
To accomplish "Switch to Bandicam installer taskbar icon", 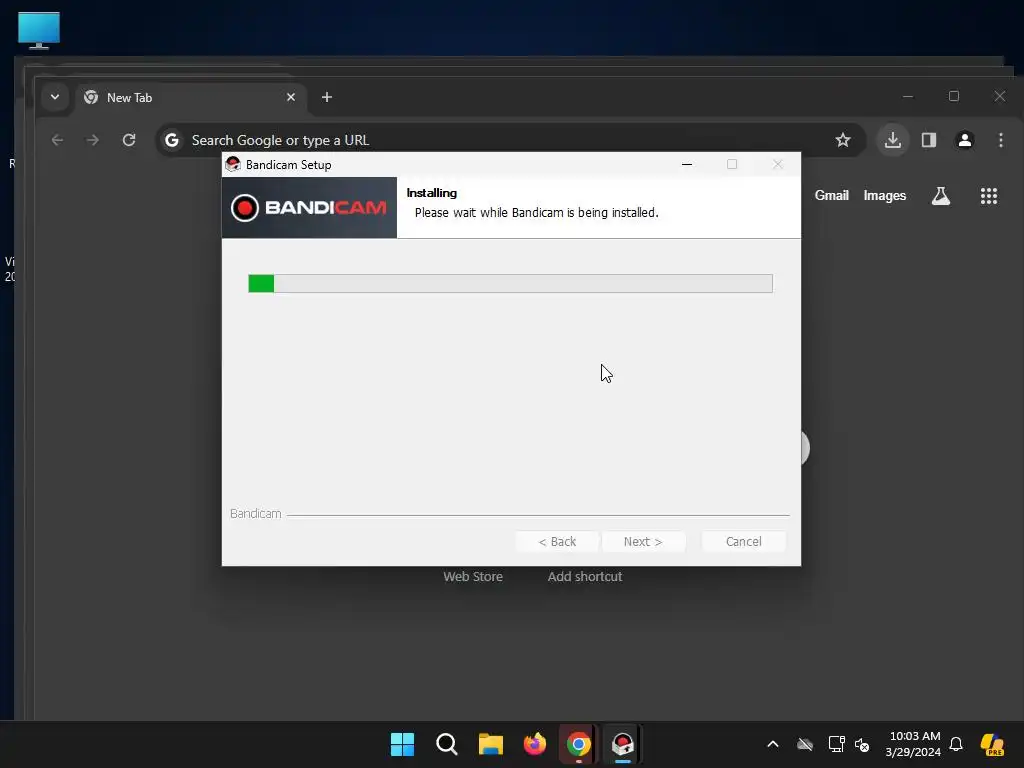I will click(x=622, y=744).
